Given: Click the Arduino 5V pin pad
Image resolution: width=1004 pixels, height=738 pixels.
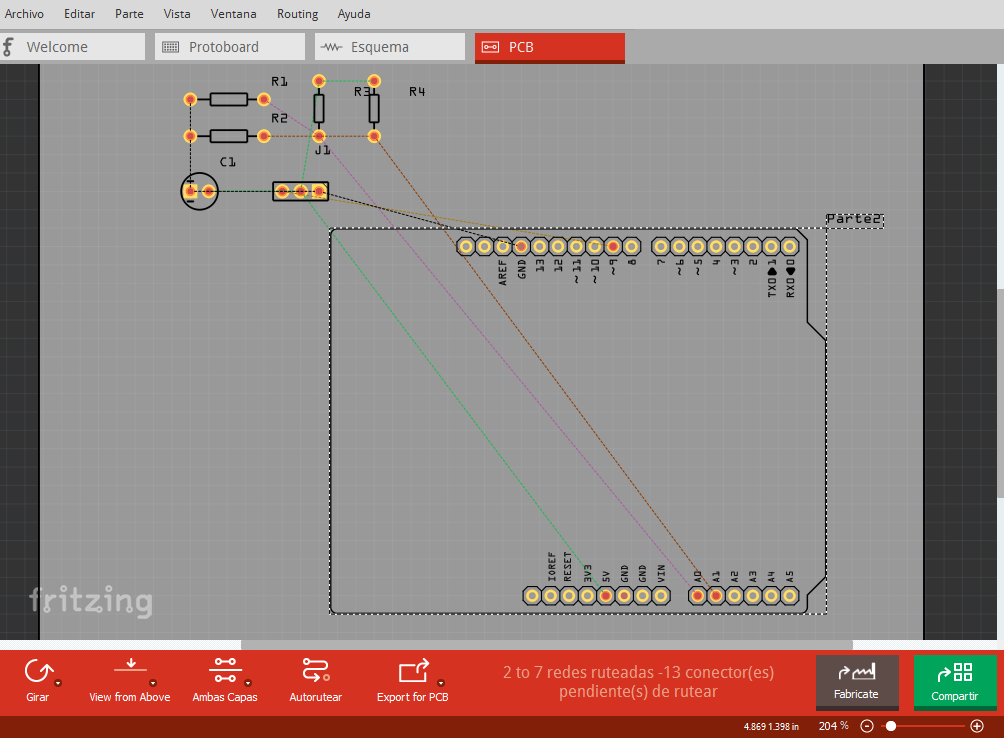Looking at the screenshot, I should pos(606,596).
